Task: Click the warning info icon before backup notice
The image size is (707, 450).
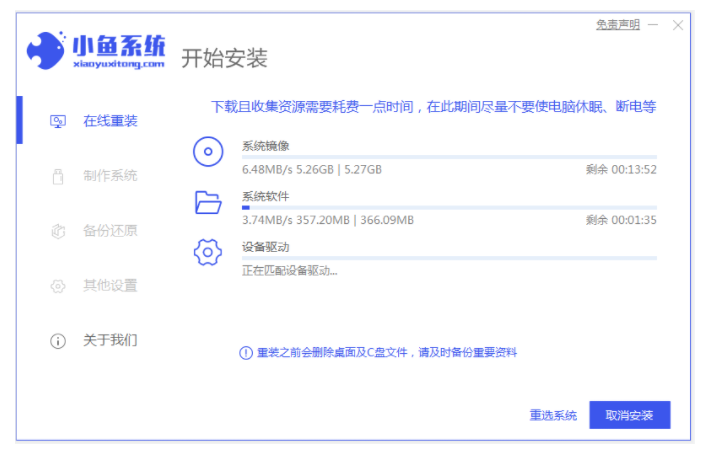Action: pos(246,353)
